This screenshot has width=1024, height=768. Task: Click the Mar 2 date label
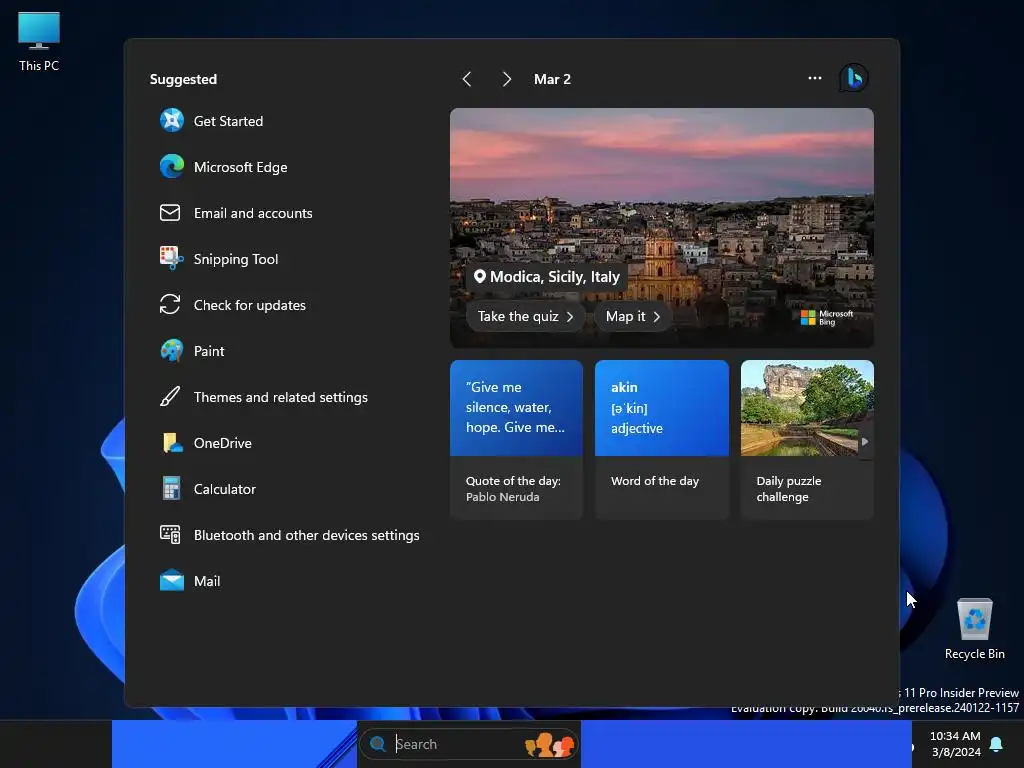click(552, 79)
